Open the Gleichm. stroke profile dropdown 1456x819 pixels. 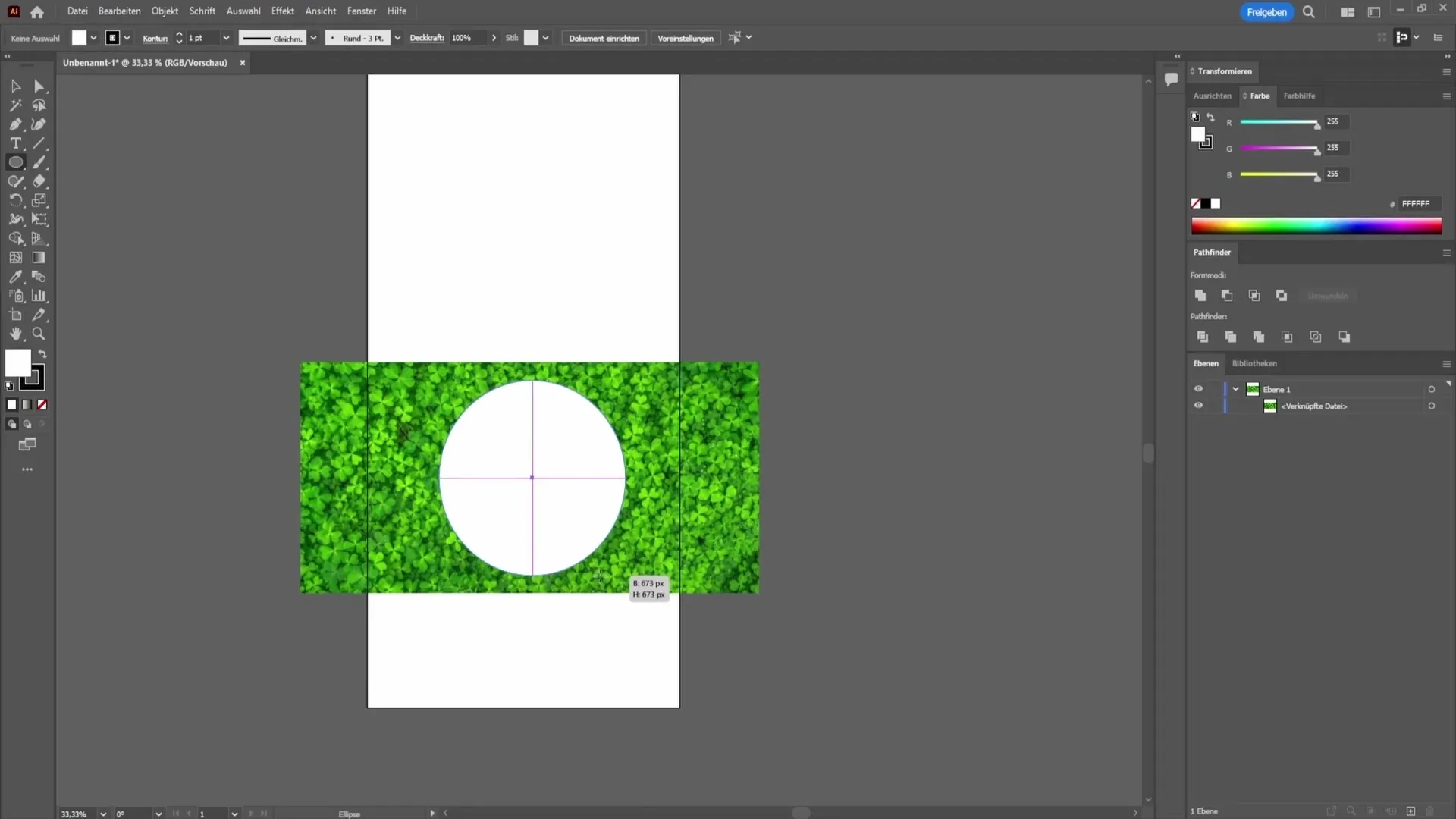click(x=313, y=38)
